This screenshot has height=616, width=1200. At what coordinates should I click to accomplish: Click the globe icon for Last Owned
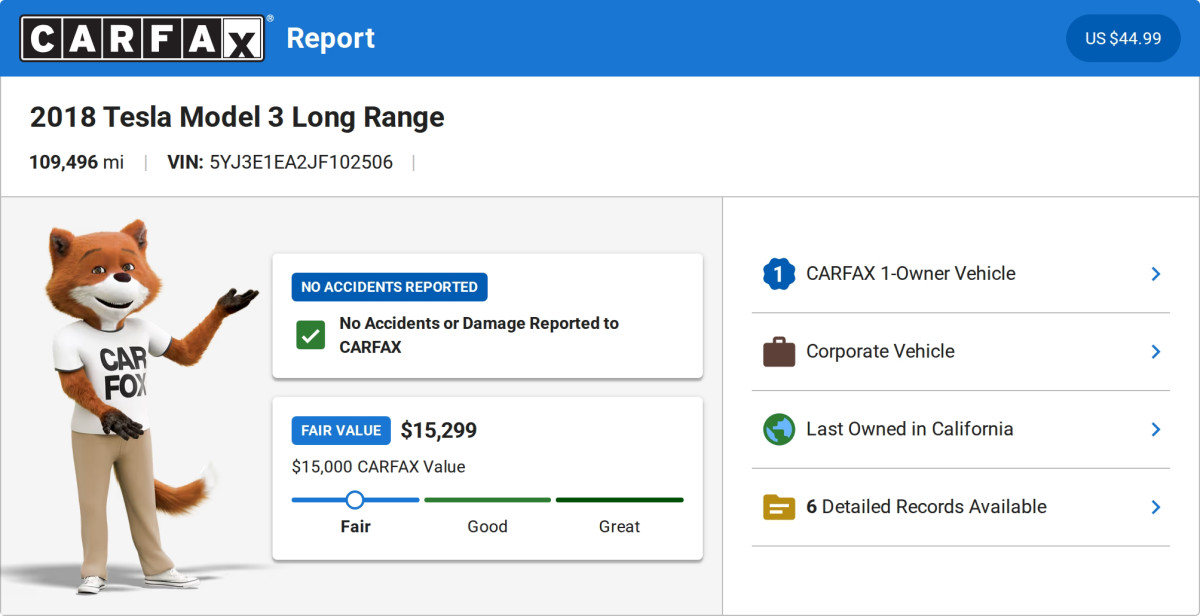point(779,429)
